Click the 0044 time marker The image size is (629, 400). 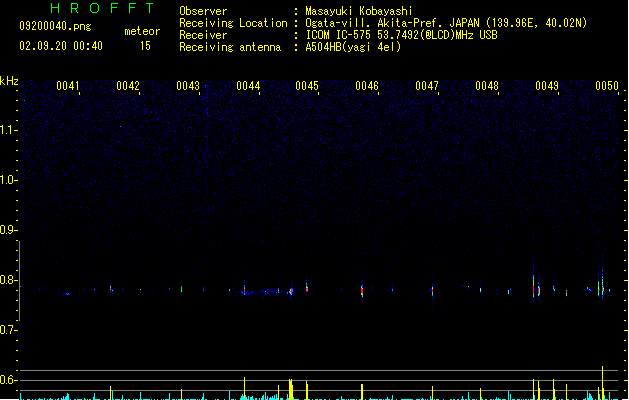coord(248,86)
